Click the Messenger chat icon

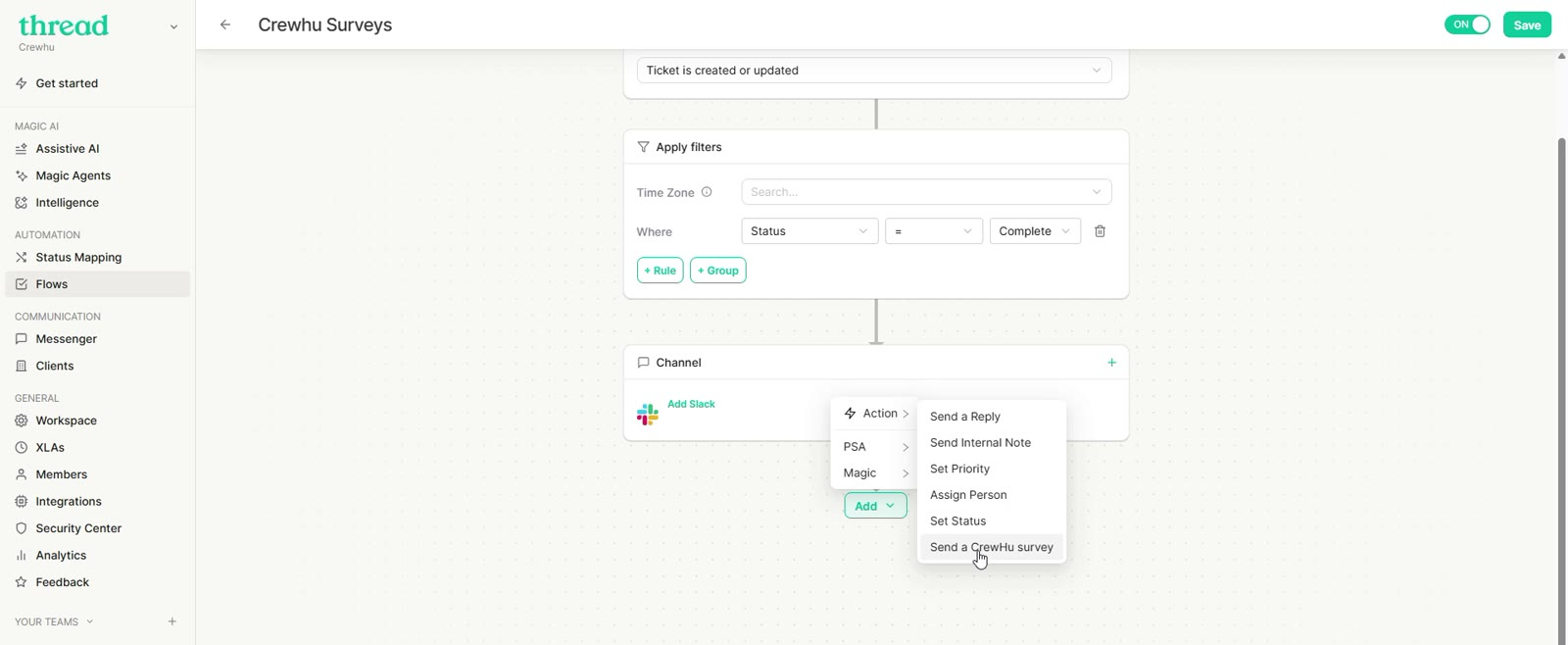[x=22, y=339]
